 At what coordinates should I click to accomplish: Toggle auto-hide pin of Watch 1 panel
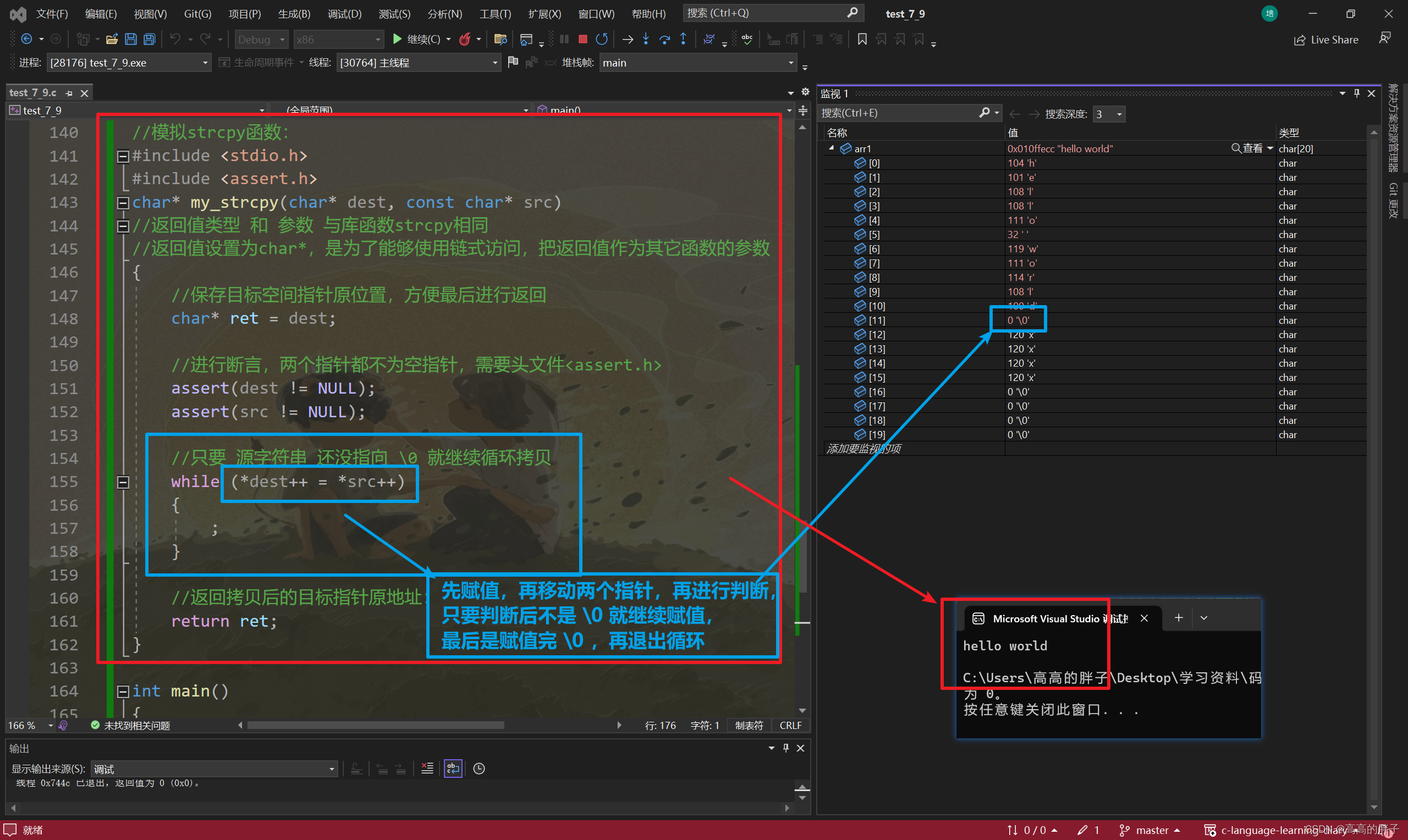1356,93
